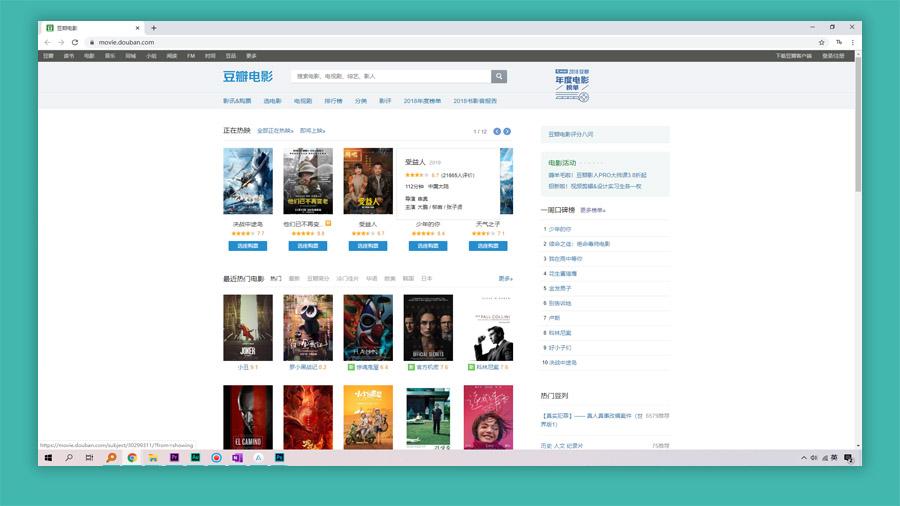Screen dimensions: 900x506
Task: Show hidden system tray icons chevron
Action: 804,458
